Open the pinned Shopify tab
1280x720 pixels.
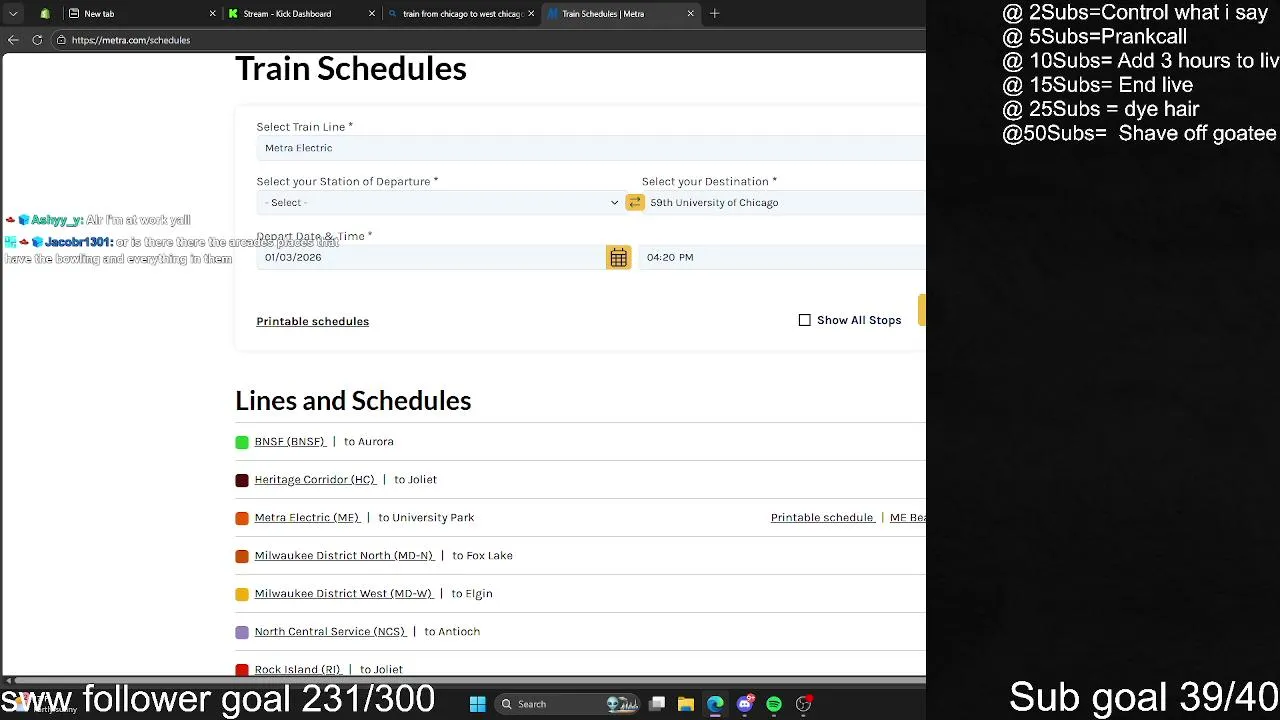coord(45,14)
